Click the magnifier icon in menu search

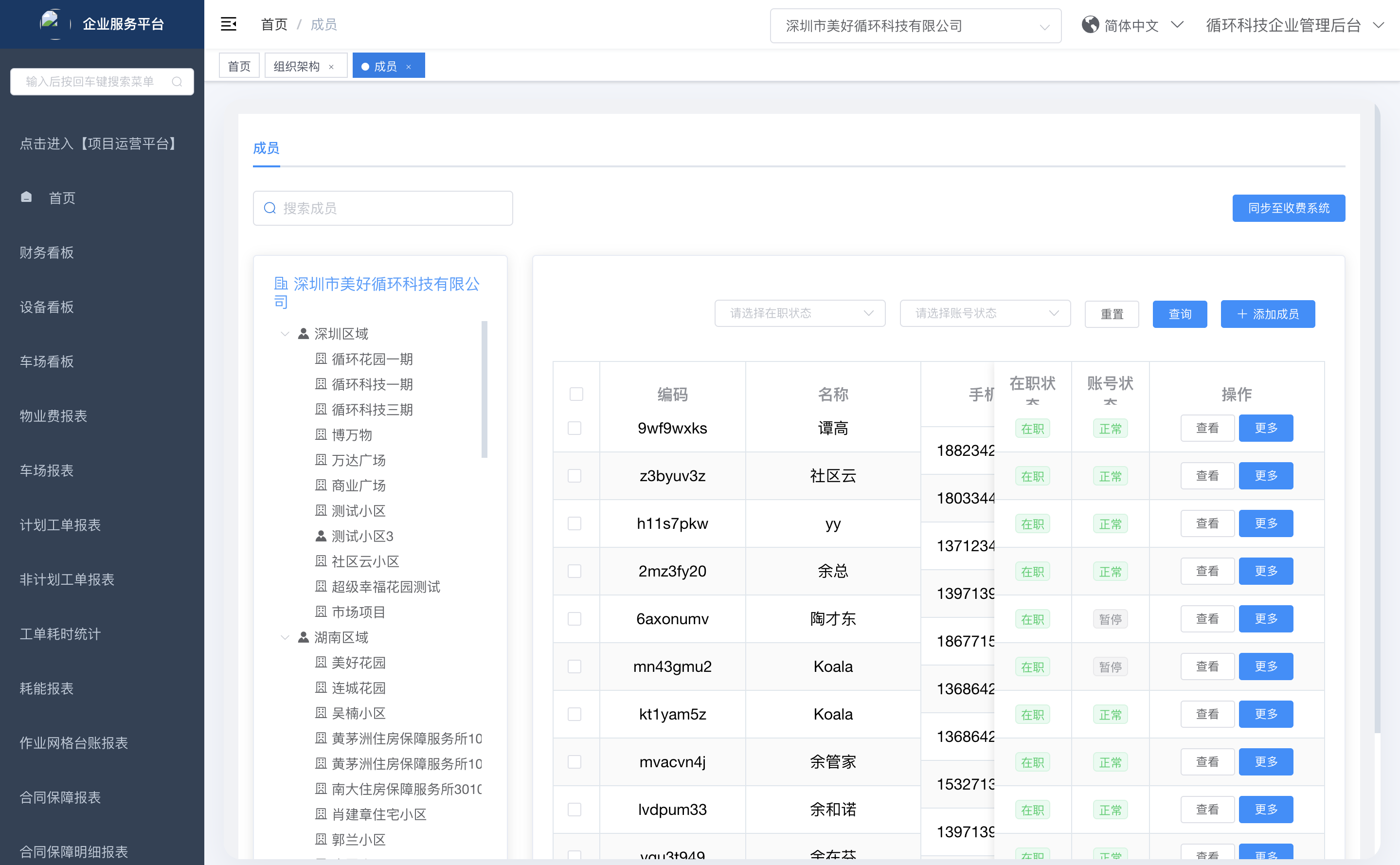[x=177, y=82]
